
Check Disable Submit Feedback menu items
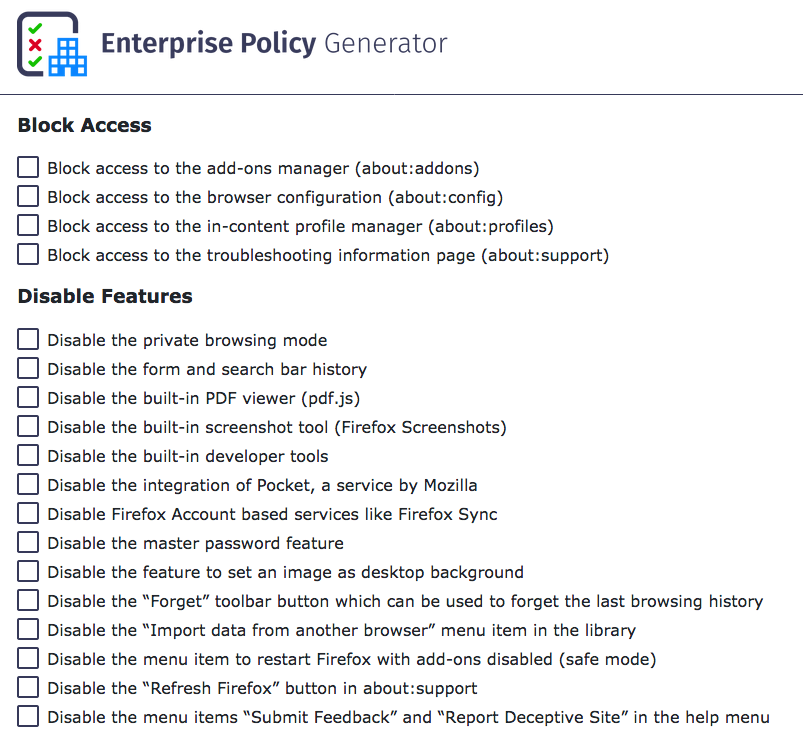(28, 716)
